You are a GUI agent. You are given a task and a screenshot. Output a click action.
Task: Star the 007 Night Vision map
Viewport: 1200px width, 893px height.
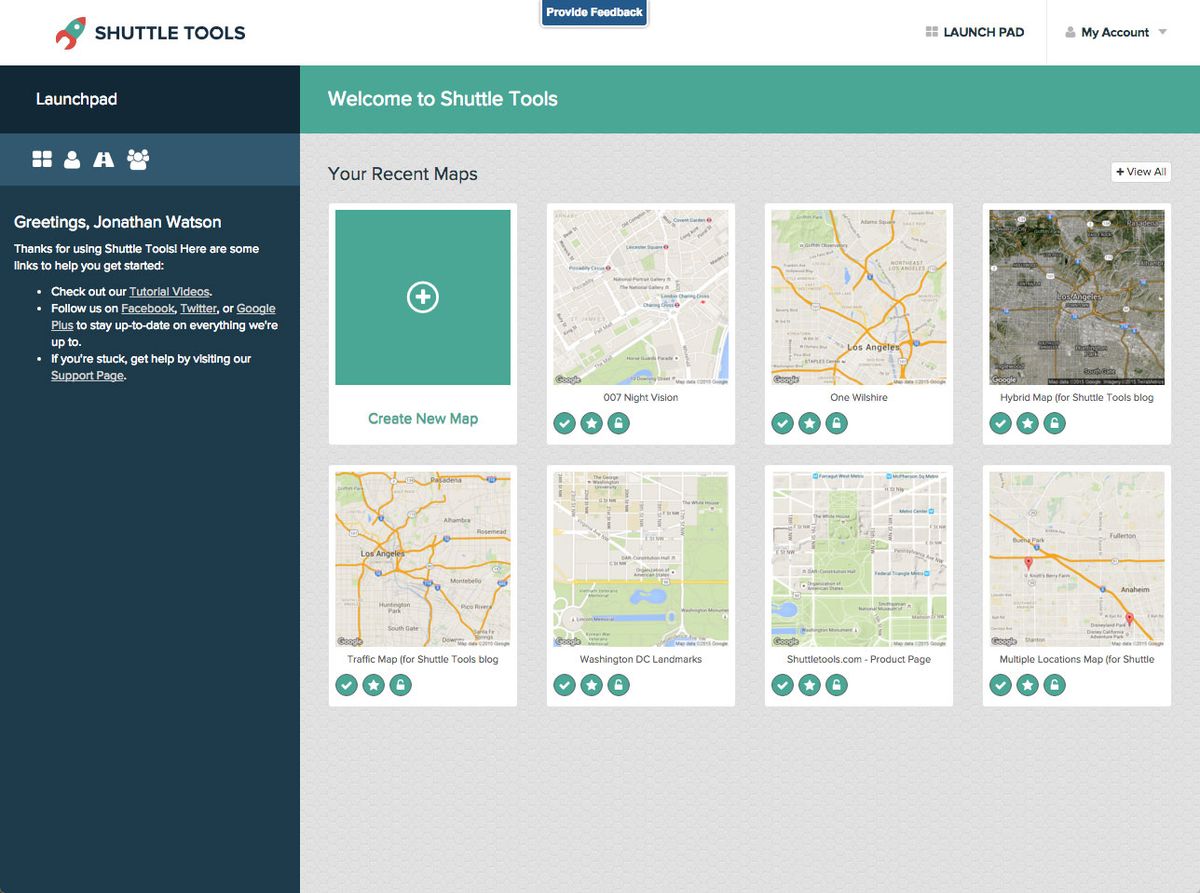591,423
